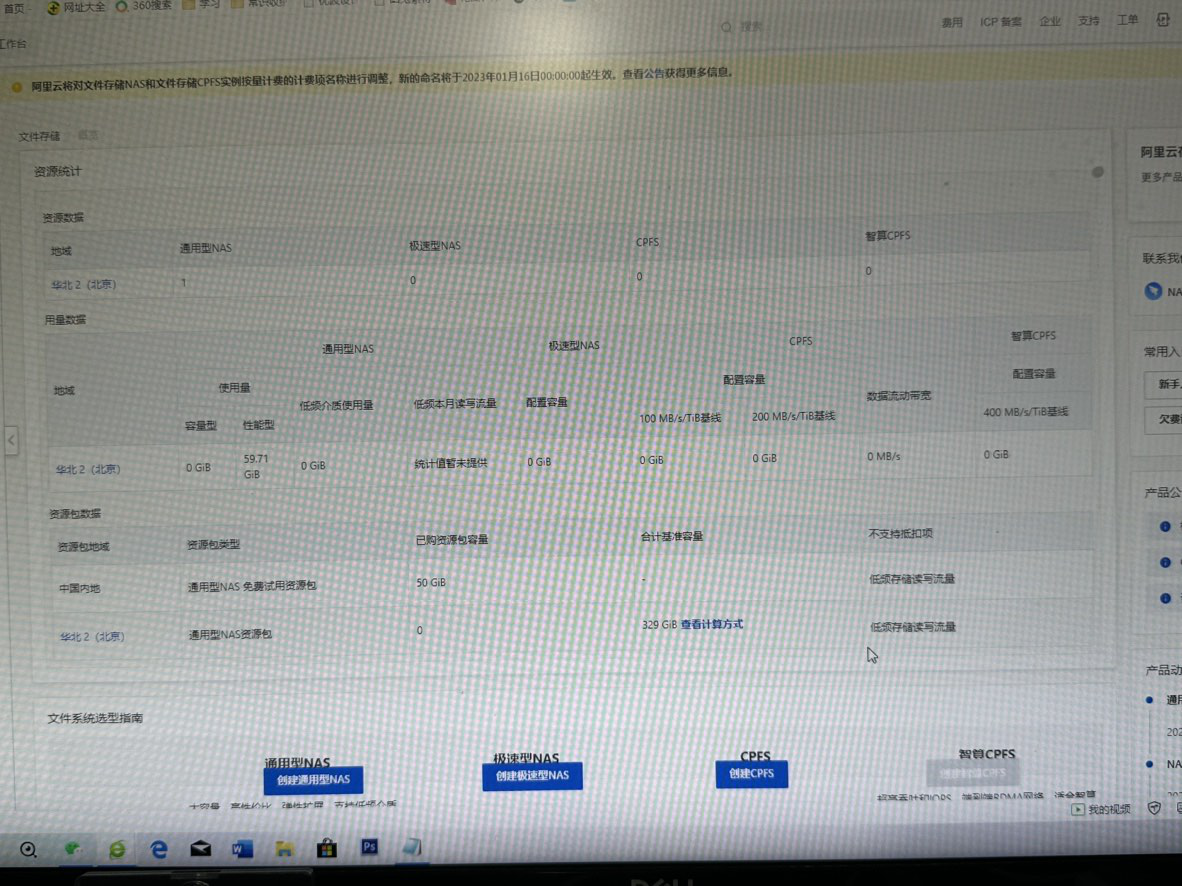
Task: Open the second blue product announcement icon
Action: pyautogui.click(x=1165, y=563)
